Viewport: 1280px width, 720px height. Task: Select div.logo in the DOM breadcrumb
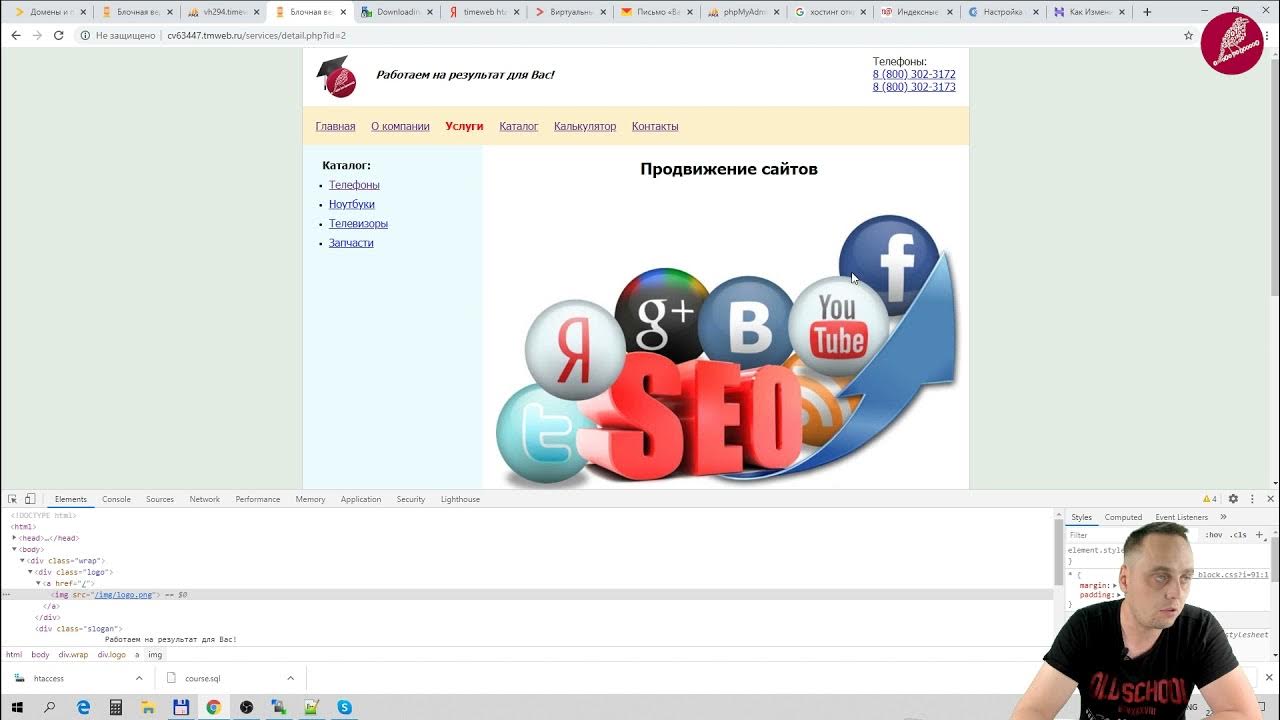tap(112, 655)
